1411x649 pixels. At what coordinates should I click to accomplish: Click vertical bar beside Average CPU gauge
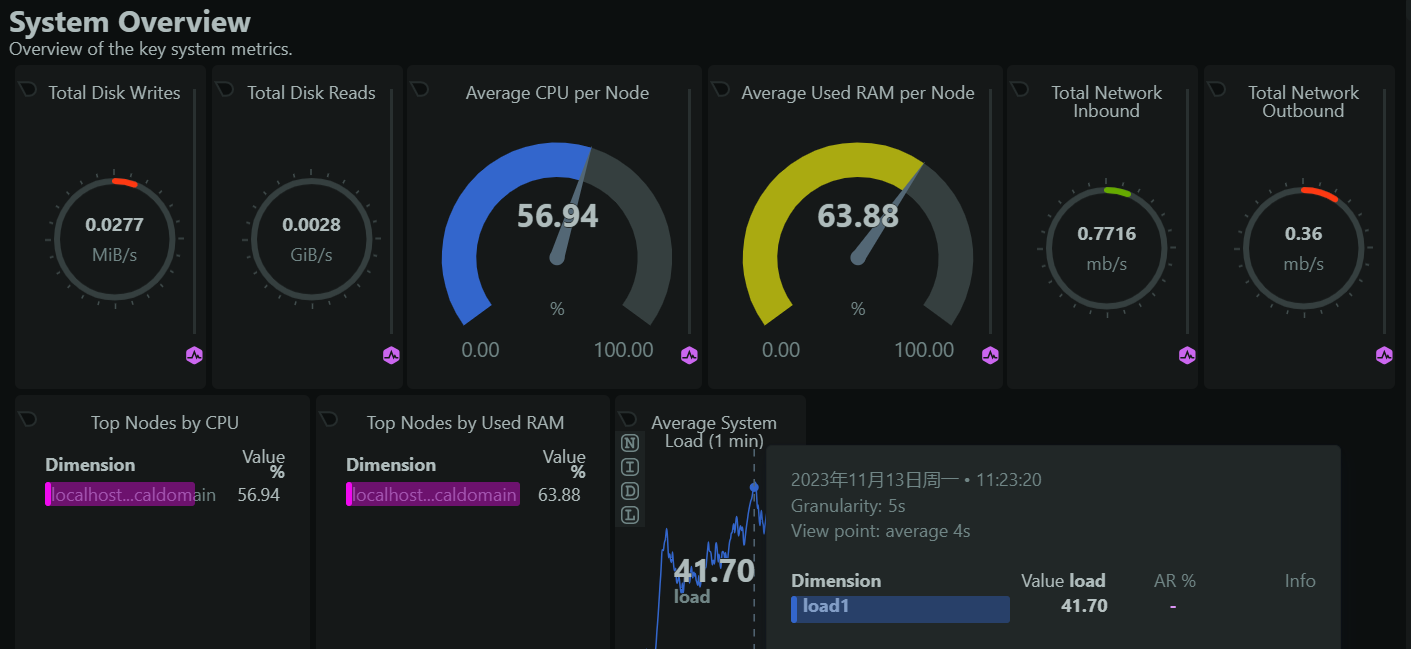(x=689, y=210)
